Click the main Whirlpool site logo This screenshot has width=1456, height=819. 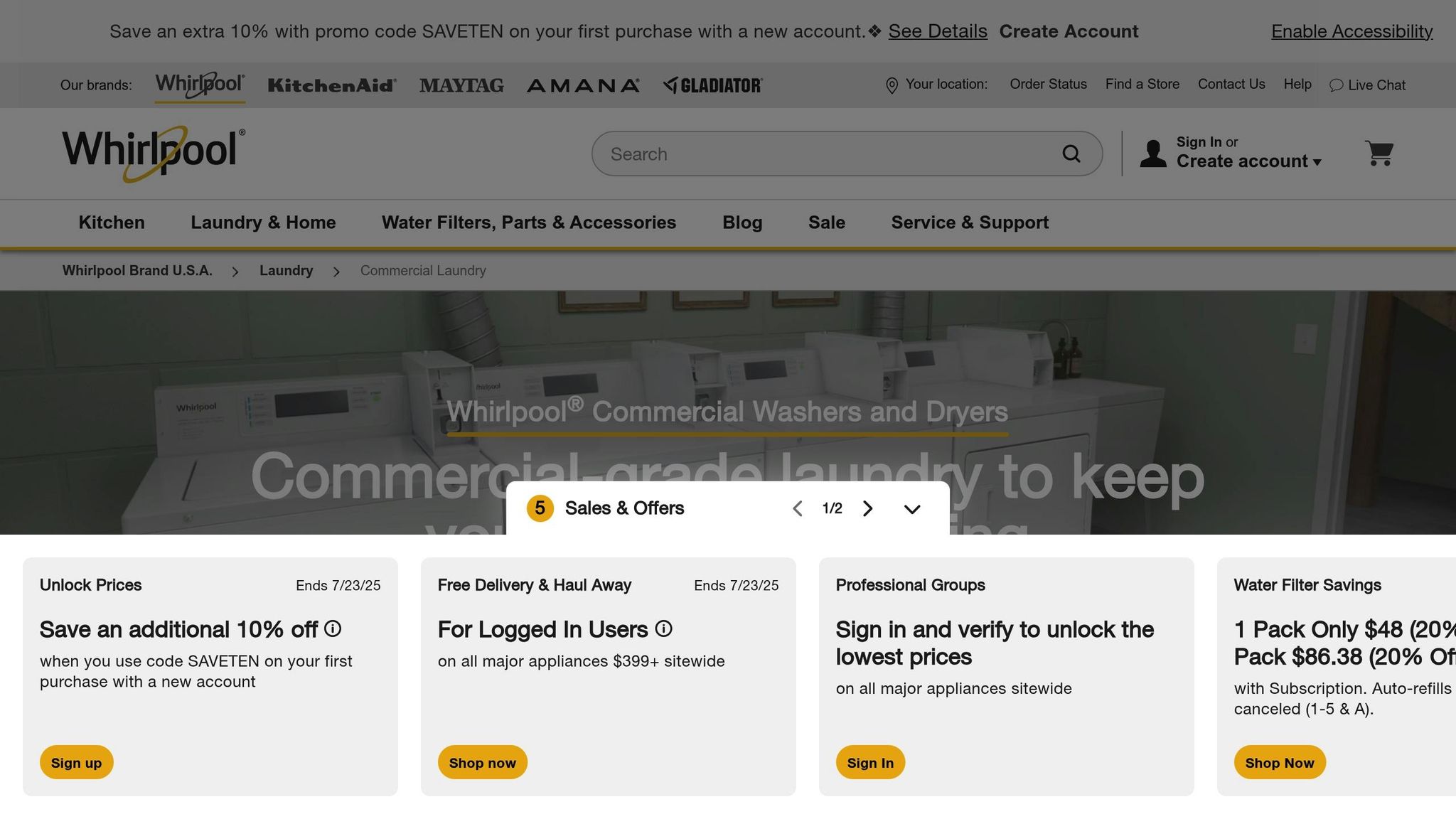click(x=154, y=154)
